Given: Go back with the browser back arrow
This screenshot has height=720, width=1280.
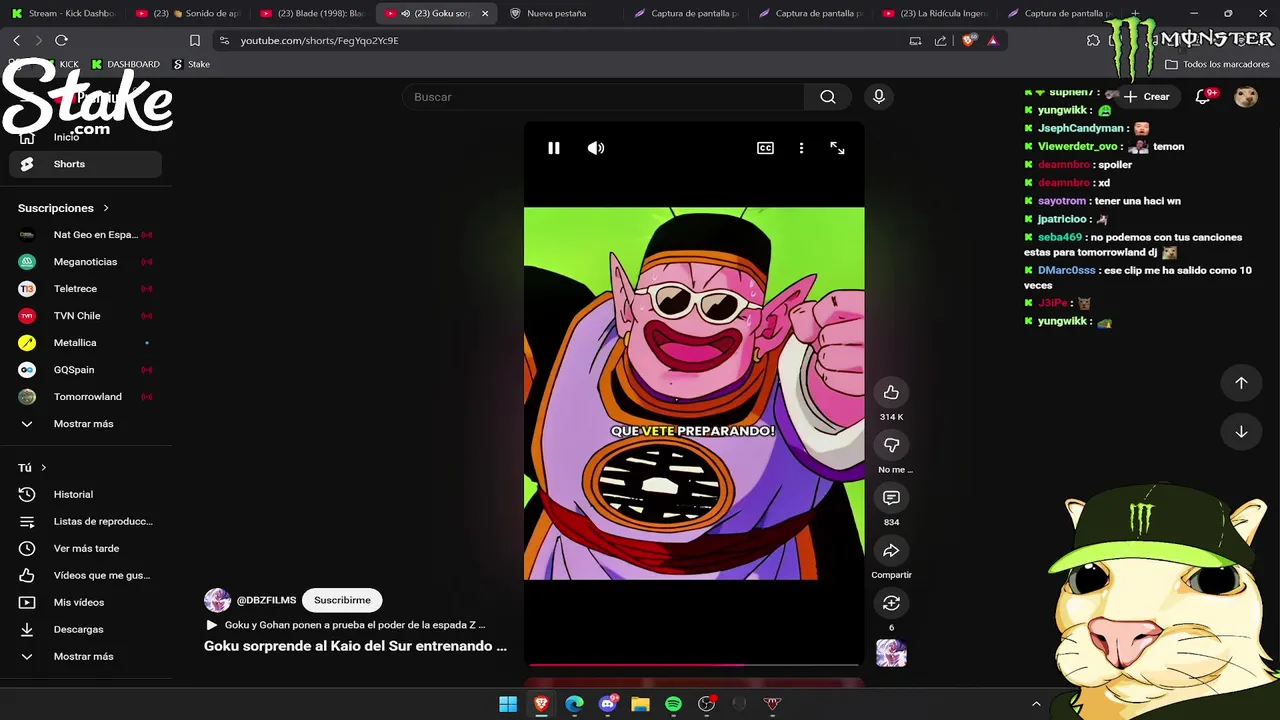Looking at the screenshot, I should pyautogui.click(x=16, y=40).
